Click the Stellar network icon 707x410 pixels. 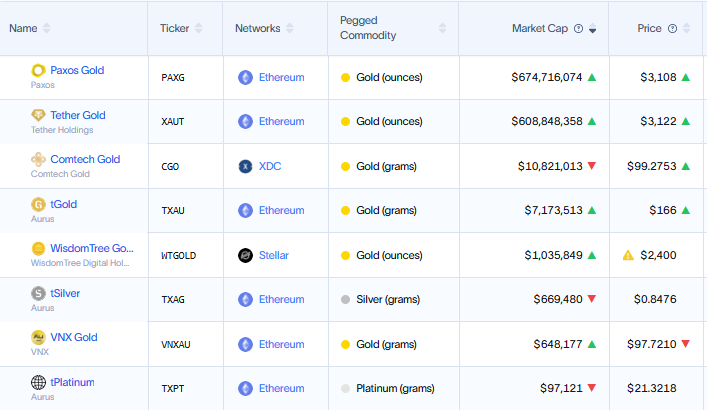pos(245,255)
